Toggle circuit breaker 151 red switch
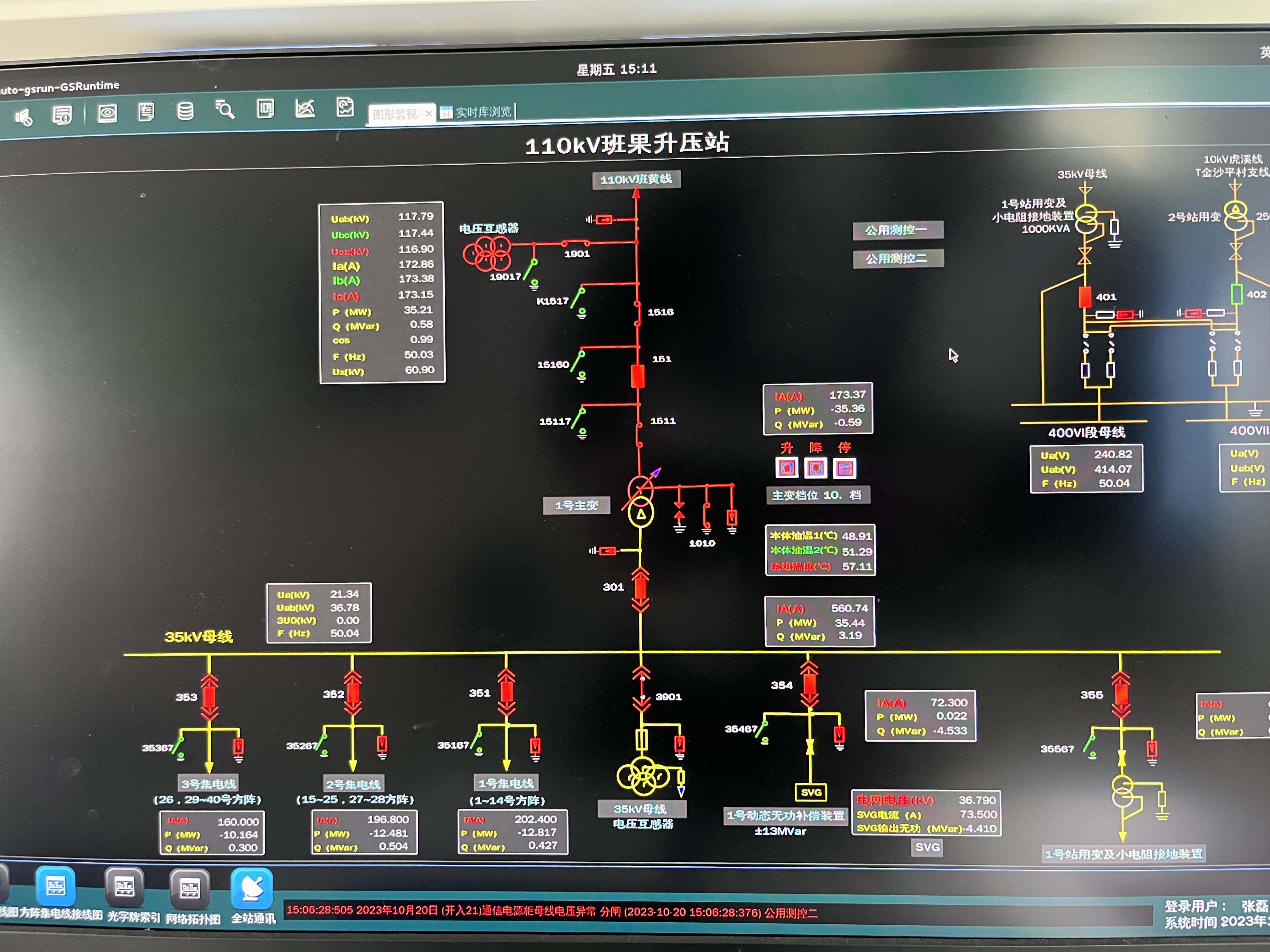Screen dimensions: 1270x952 click(x=637, y=376)
